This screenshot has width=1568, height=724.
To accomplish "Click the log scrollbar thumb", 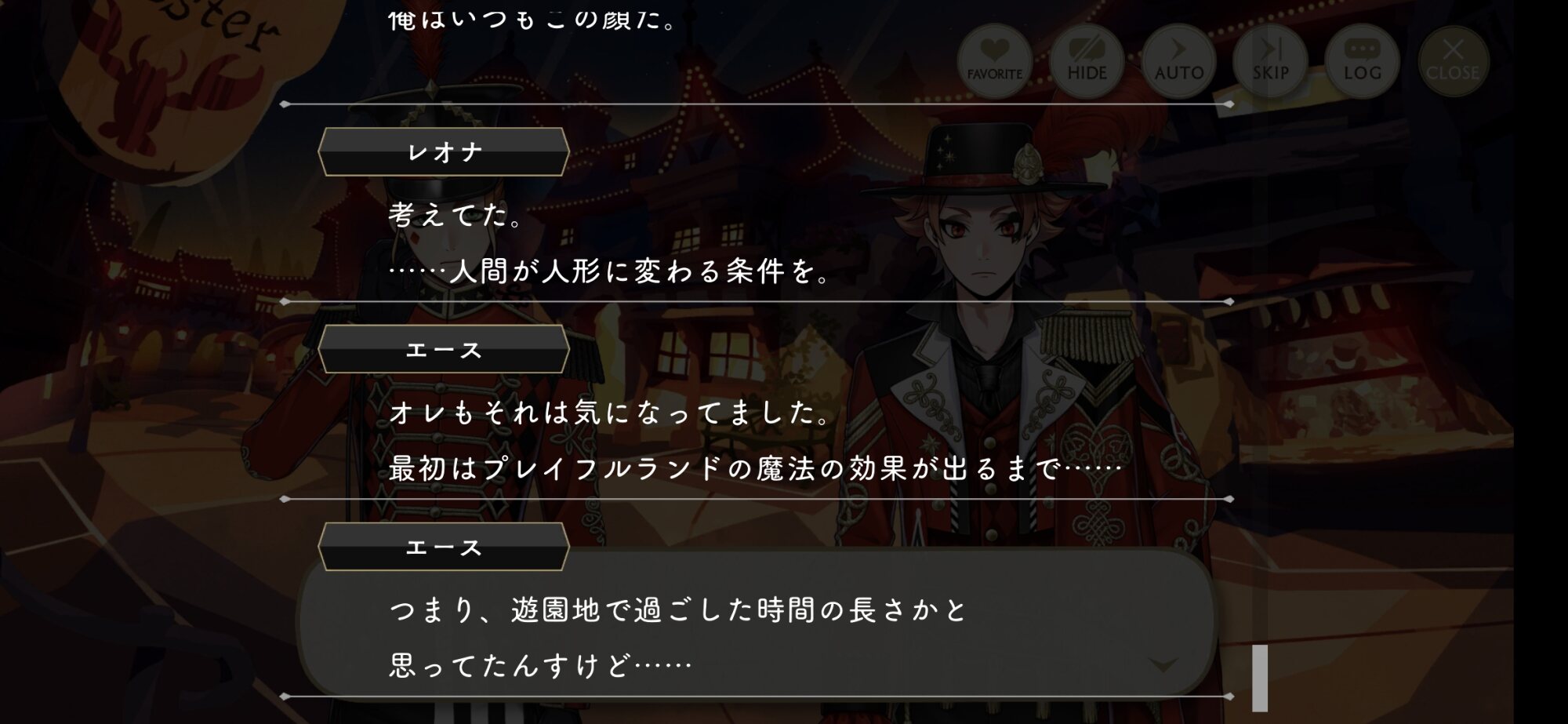I will (1260, 678).
